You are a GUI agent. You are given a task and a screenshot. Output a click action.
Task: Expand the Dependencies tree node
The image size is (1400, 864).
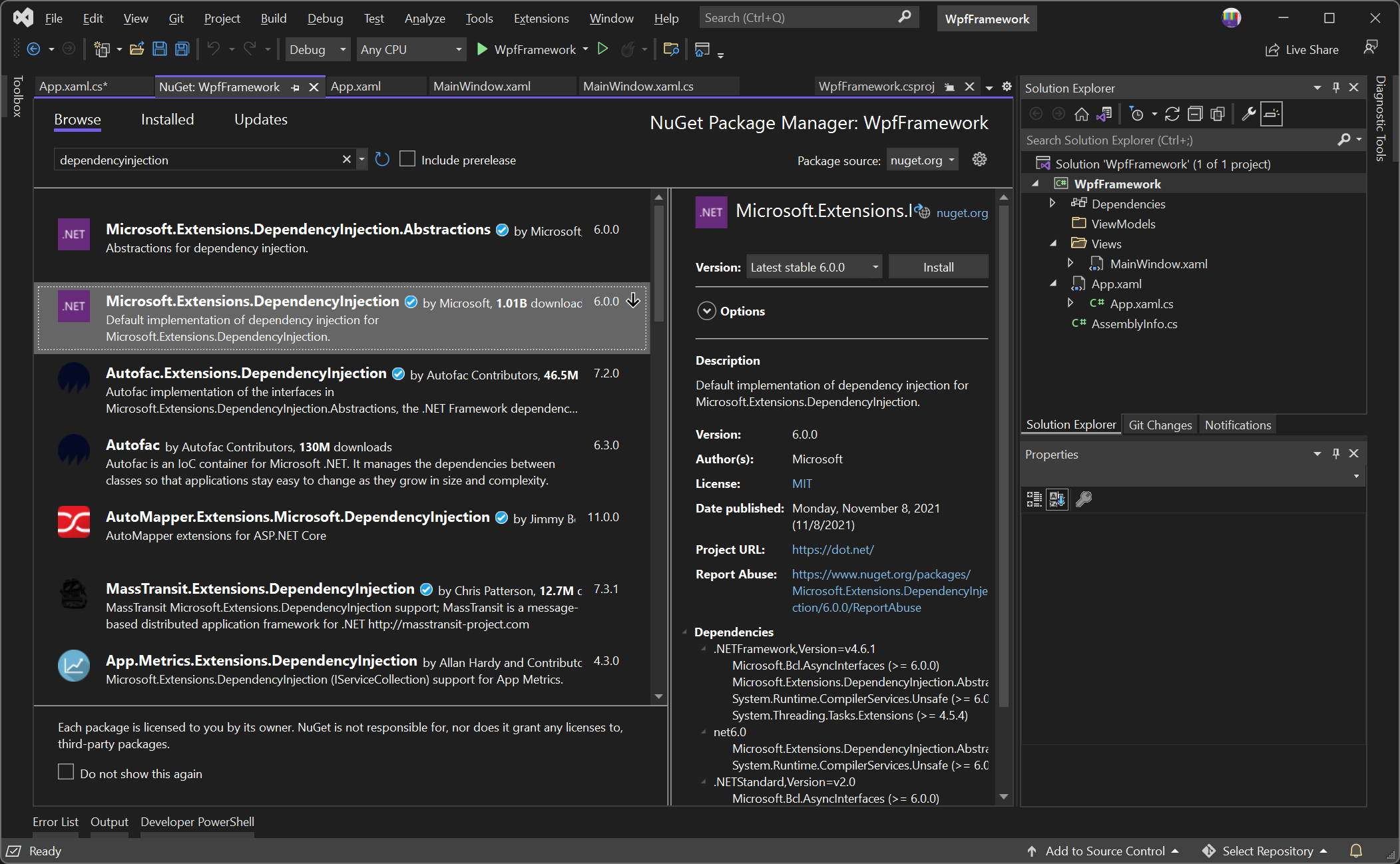coord(1052,204)
